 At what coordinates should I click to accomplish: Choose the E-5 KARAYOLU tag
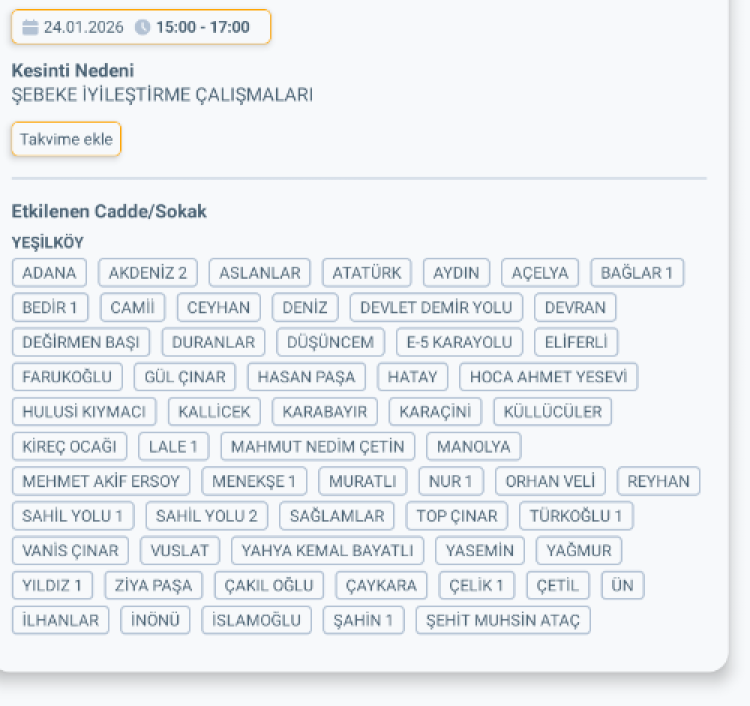[x=459, y=342]
